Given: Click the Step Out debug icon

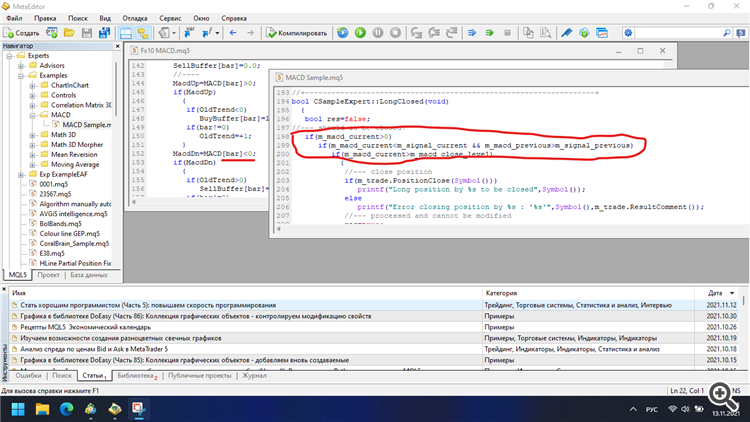Looking at the screenshot, I should point(452,33).
